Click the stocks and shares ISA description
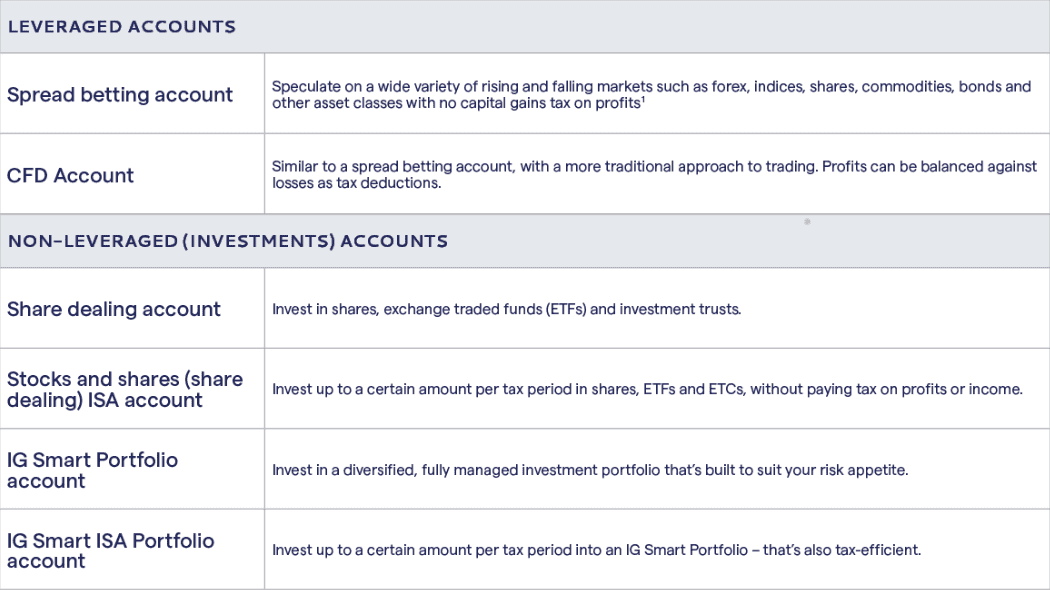 [x=647, y=390]
